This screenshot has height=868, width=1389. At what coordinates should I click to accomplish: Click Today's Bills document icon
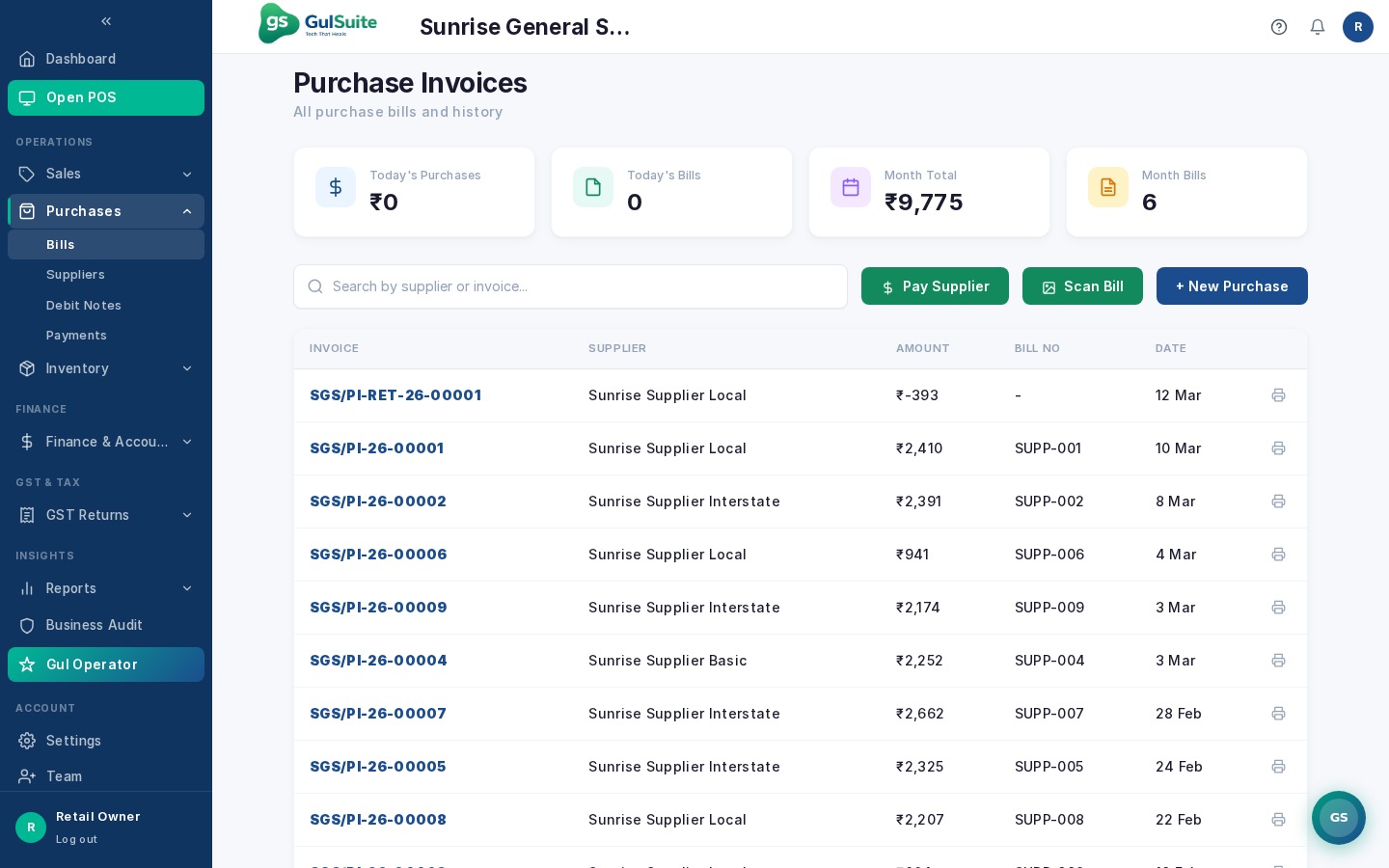coord(593,187)
